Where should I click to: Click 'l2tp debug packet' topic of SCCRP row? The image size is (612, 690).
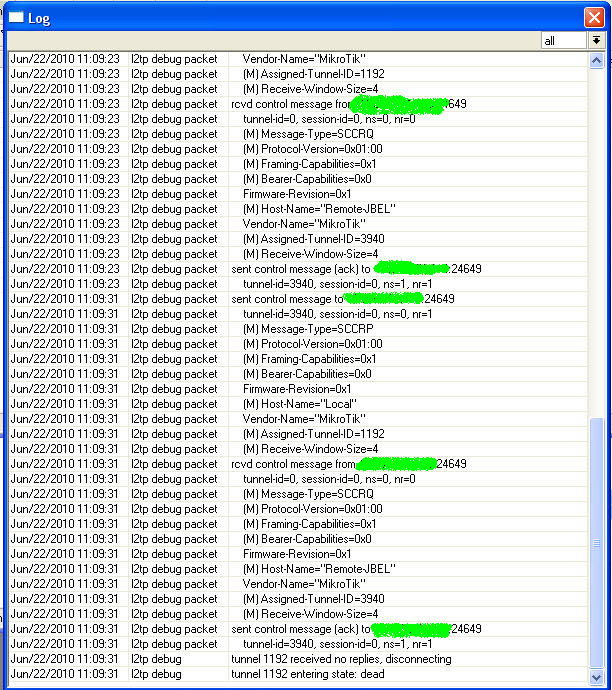coord(174,329)
